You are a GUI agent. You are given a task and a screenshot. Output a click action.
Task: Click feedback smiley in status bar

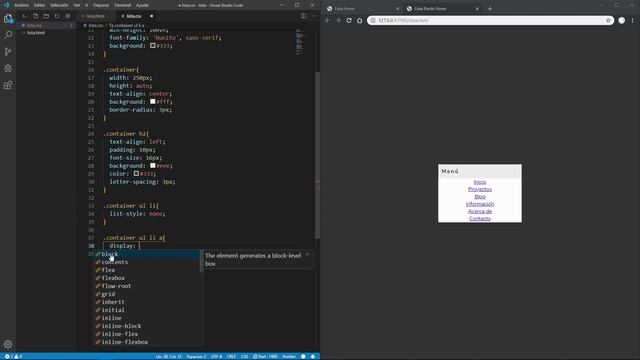[x=303, y=356]
